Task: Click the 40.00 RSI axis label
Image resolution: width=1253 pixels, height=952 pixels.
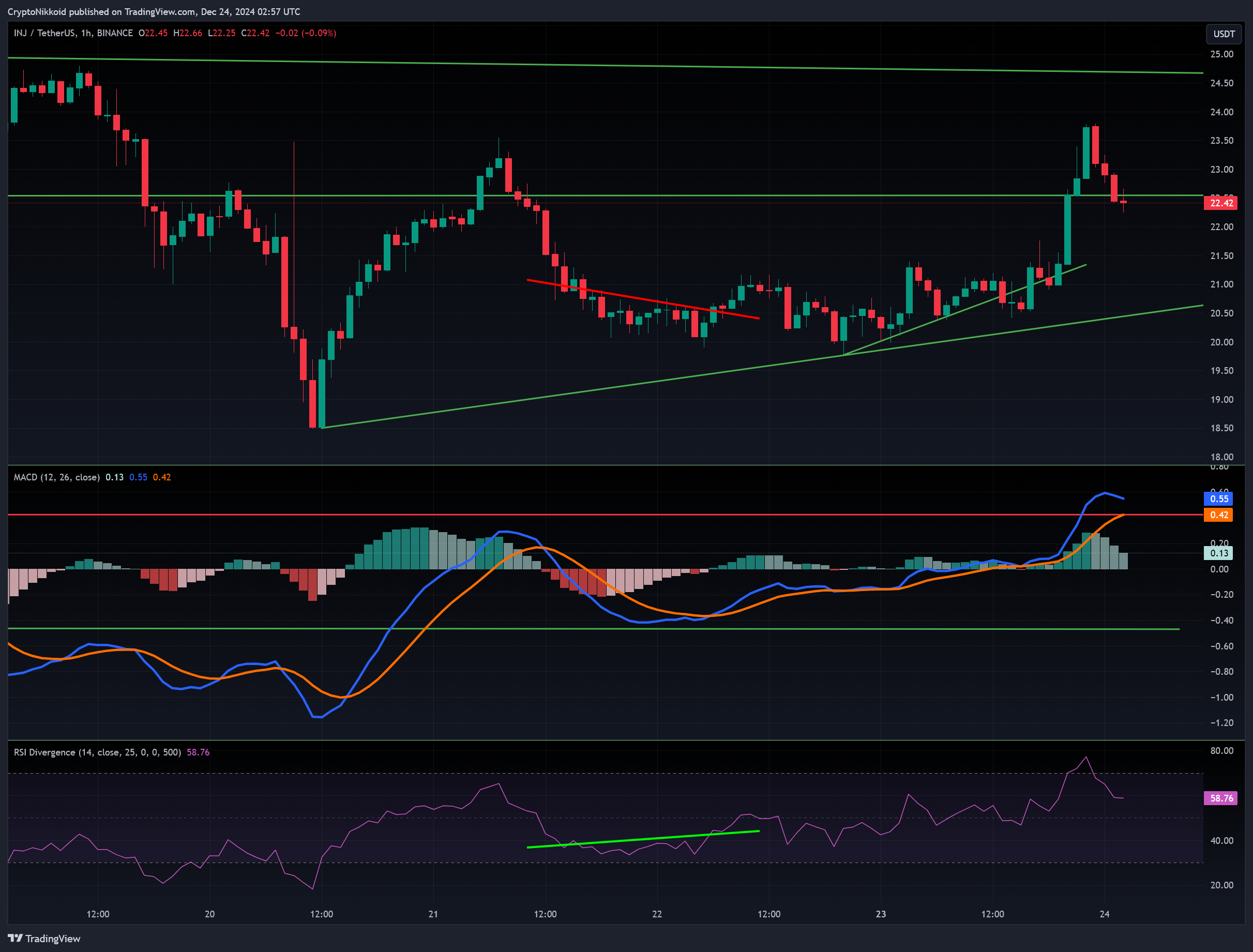Action: pyautogui.click(x=1222, y=840)
